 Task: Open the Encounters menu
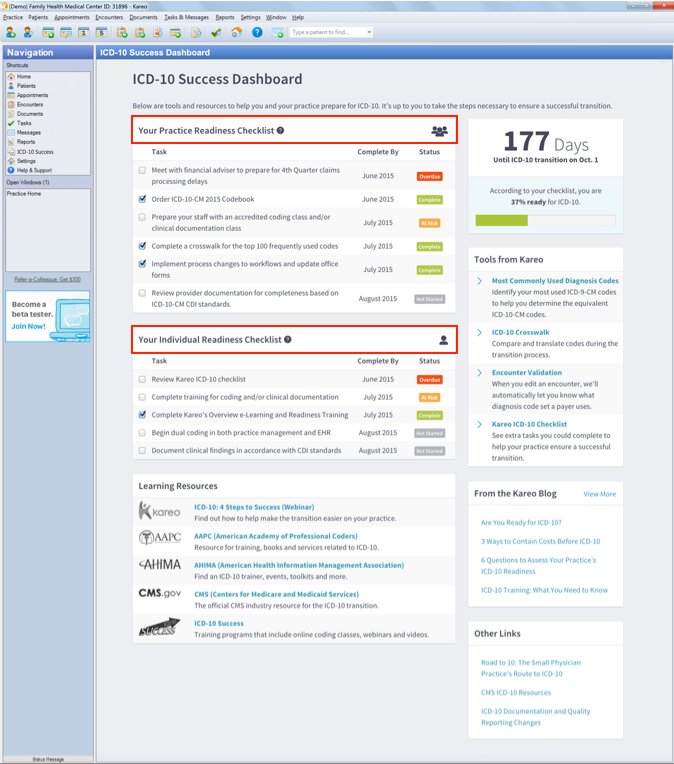tap(109, 17)
